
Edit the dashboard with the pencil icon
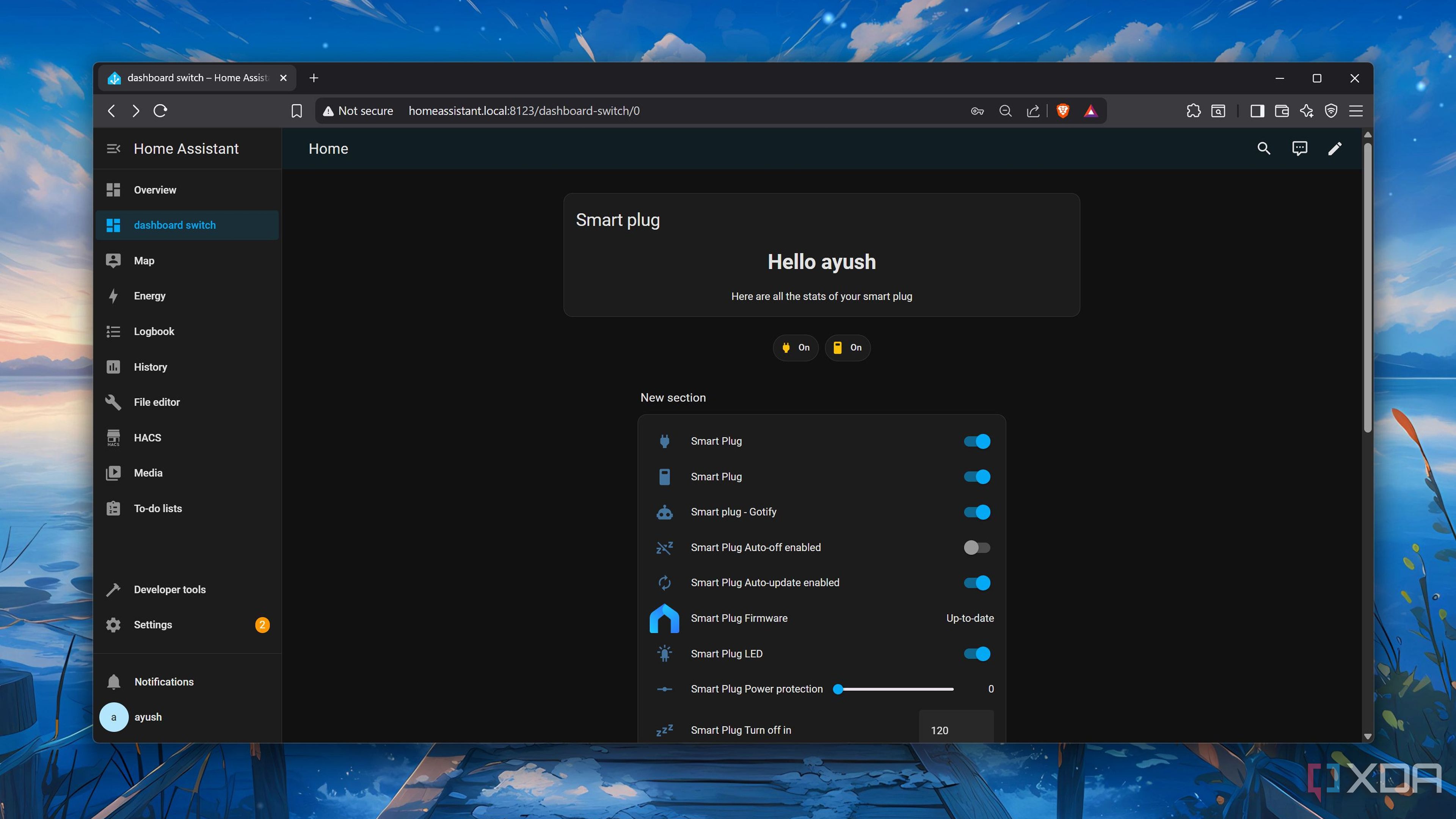[1335, 149]
